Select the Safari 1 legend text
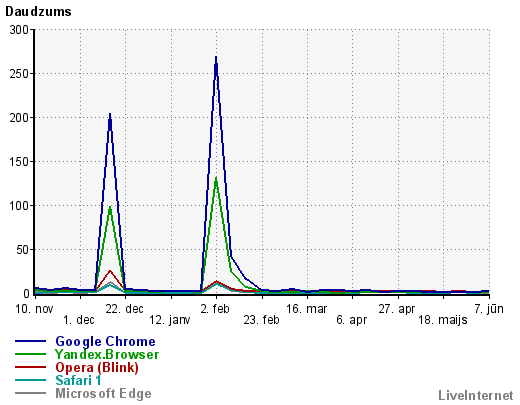The image size is (520, 405). 78,380
